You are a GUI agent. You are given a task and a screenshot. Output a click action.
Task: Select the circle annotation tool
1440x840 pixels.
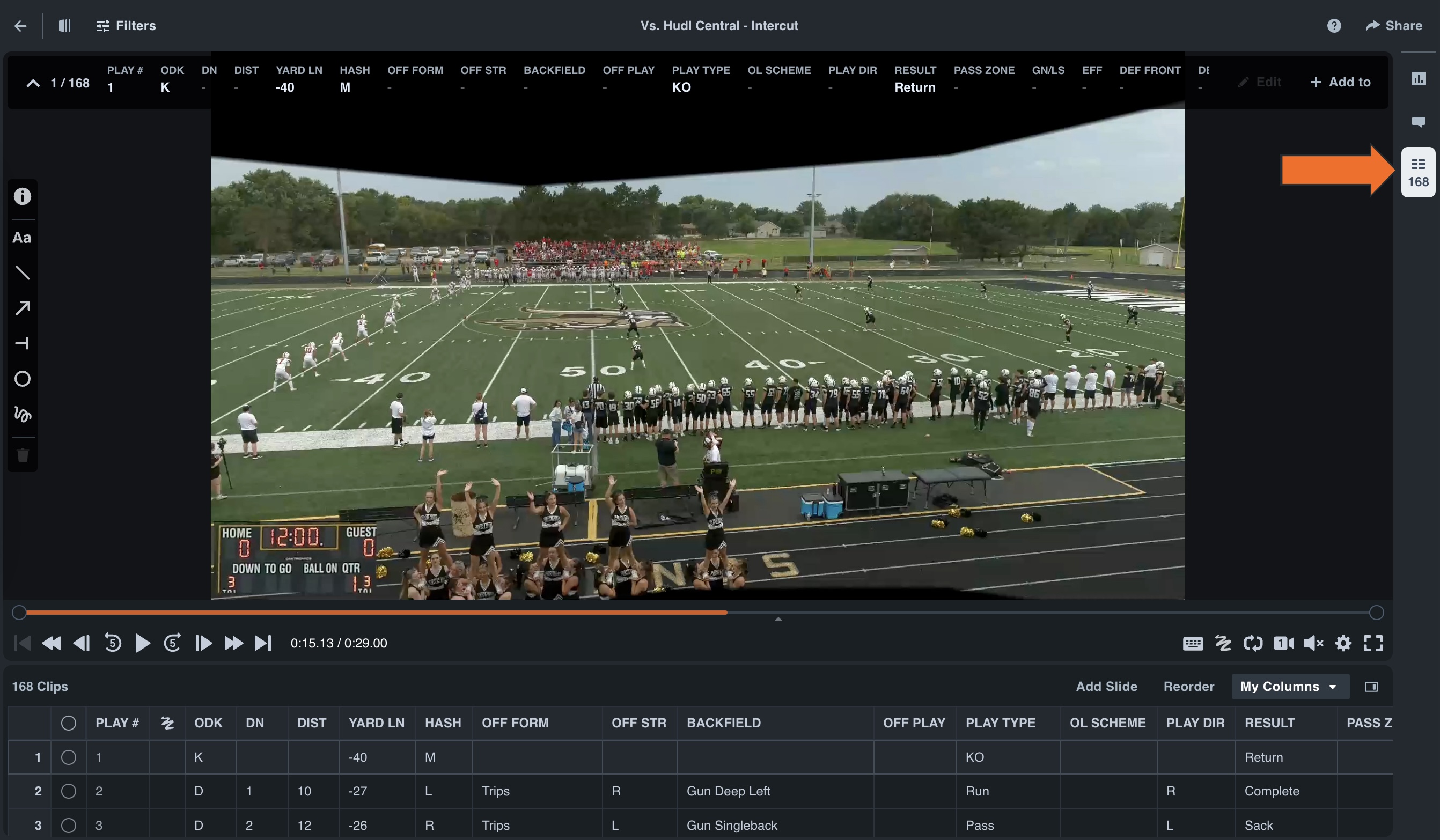[x=23, y=379]
